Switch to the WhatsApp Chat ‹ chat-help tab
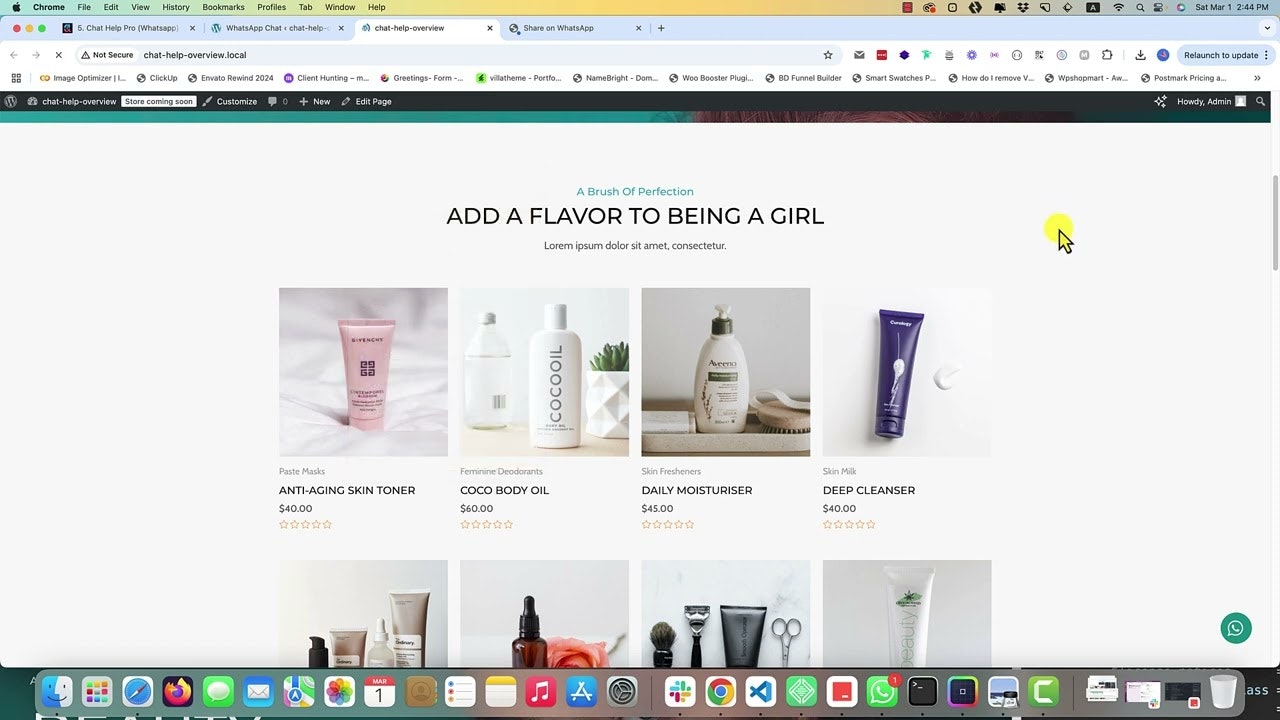1280x720 pixels. click(x=277, y=28)
